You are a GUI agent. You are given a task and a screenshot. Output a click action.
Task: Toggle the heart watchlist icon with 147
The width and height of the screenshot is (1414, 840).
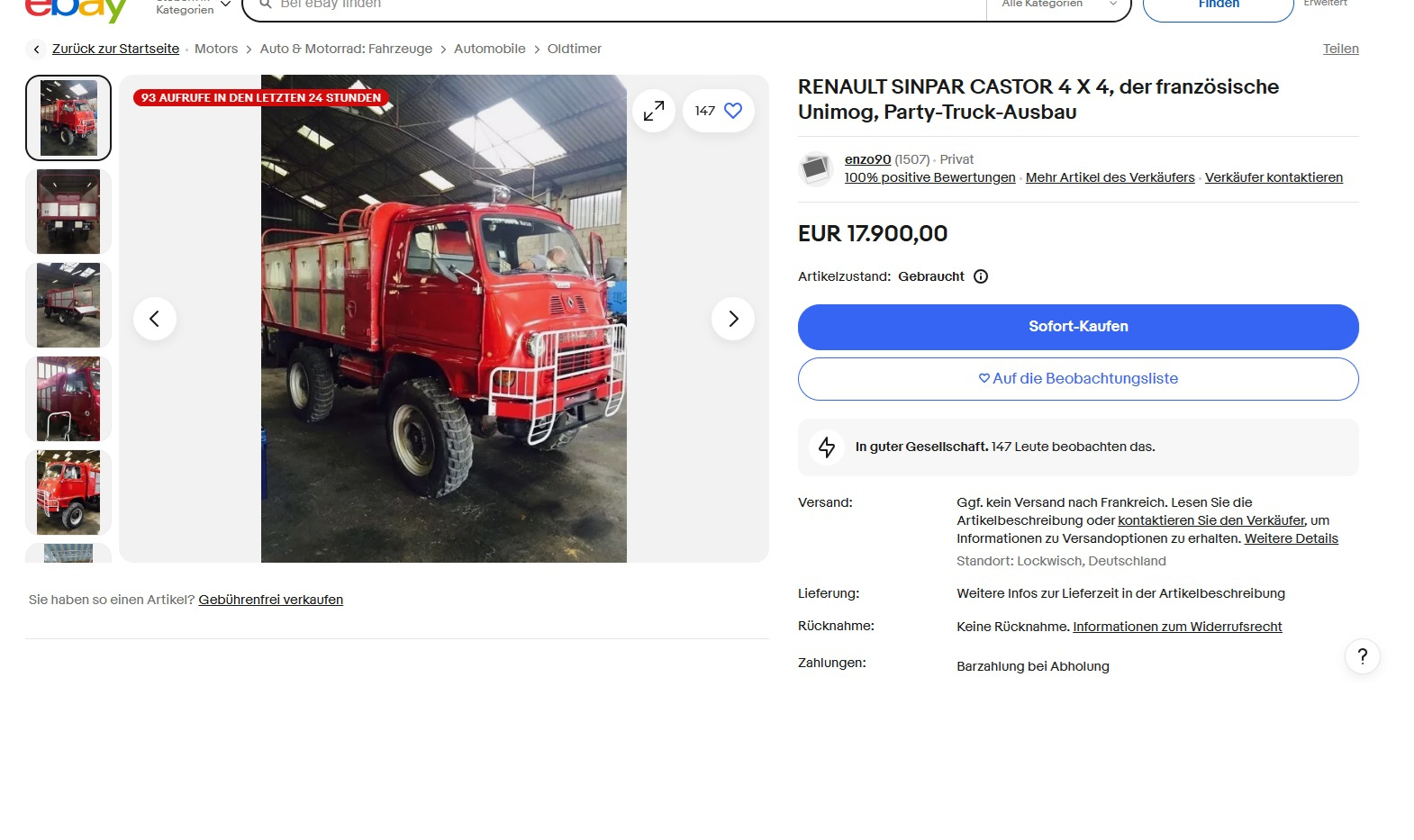(x=719, y=111)
